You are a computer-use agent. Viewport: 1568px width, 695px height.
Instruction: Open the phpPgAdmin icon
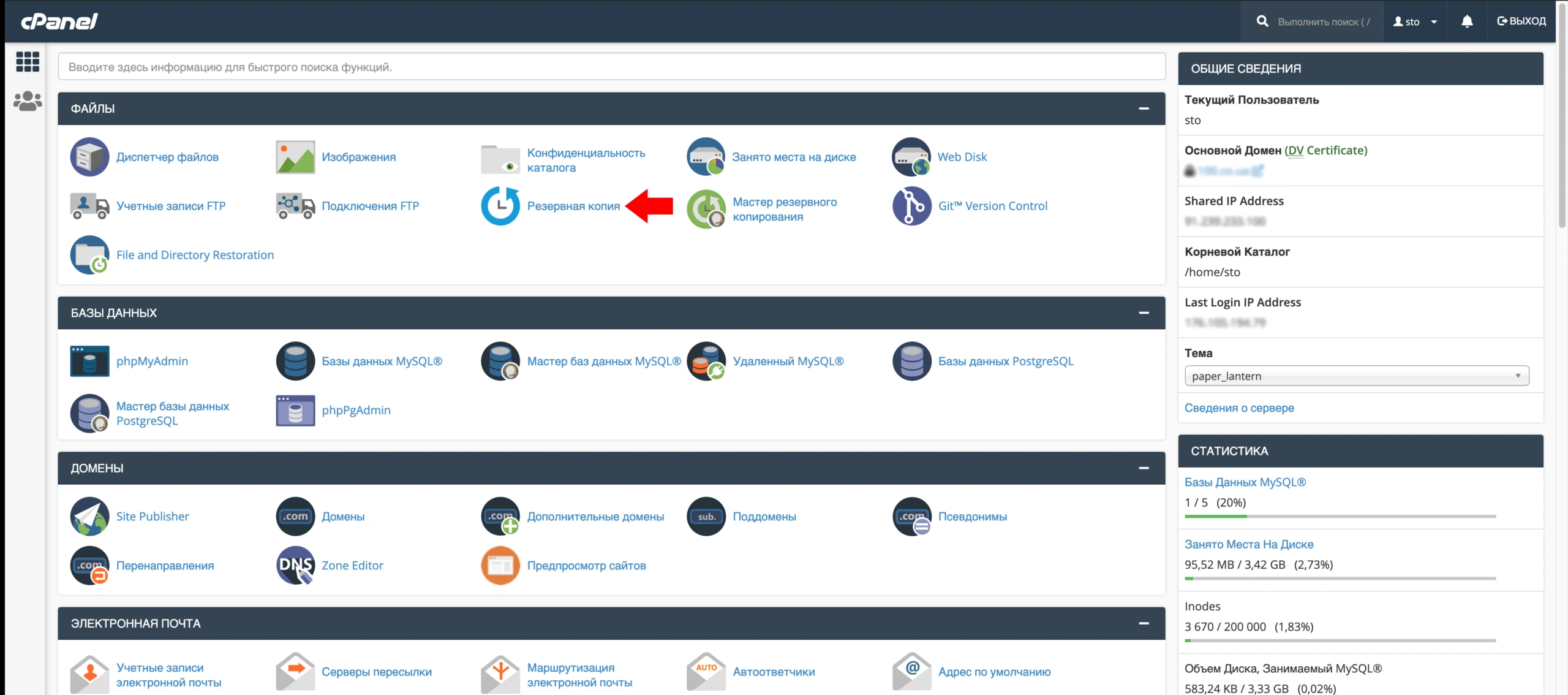tap(295, 410)
